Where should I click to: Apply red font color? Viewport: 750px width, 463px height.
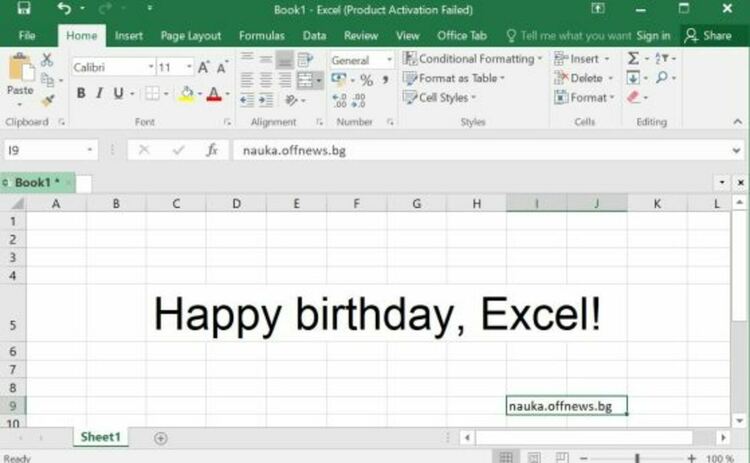(x=214, y=94)
